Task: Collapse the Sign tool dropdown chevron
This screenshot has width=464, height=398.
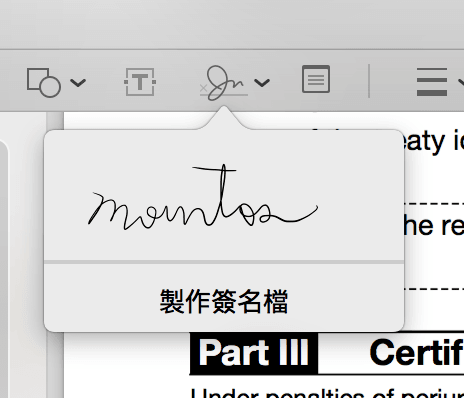Action: (x=262, y=82)
